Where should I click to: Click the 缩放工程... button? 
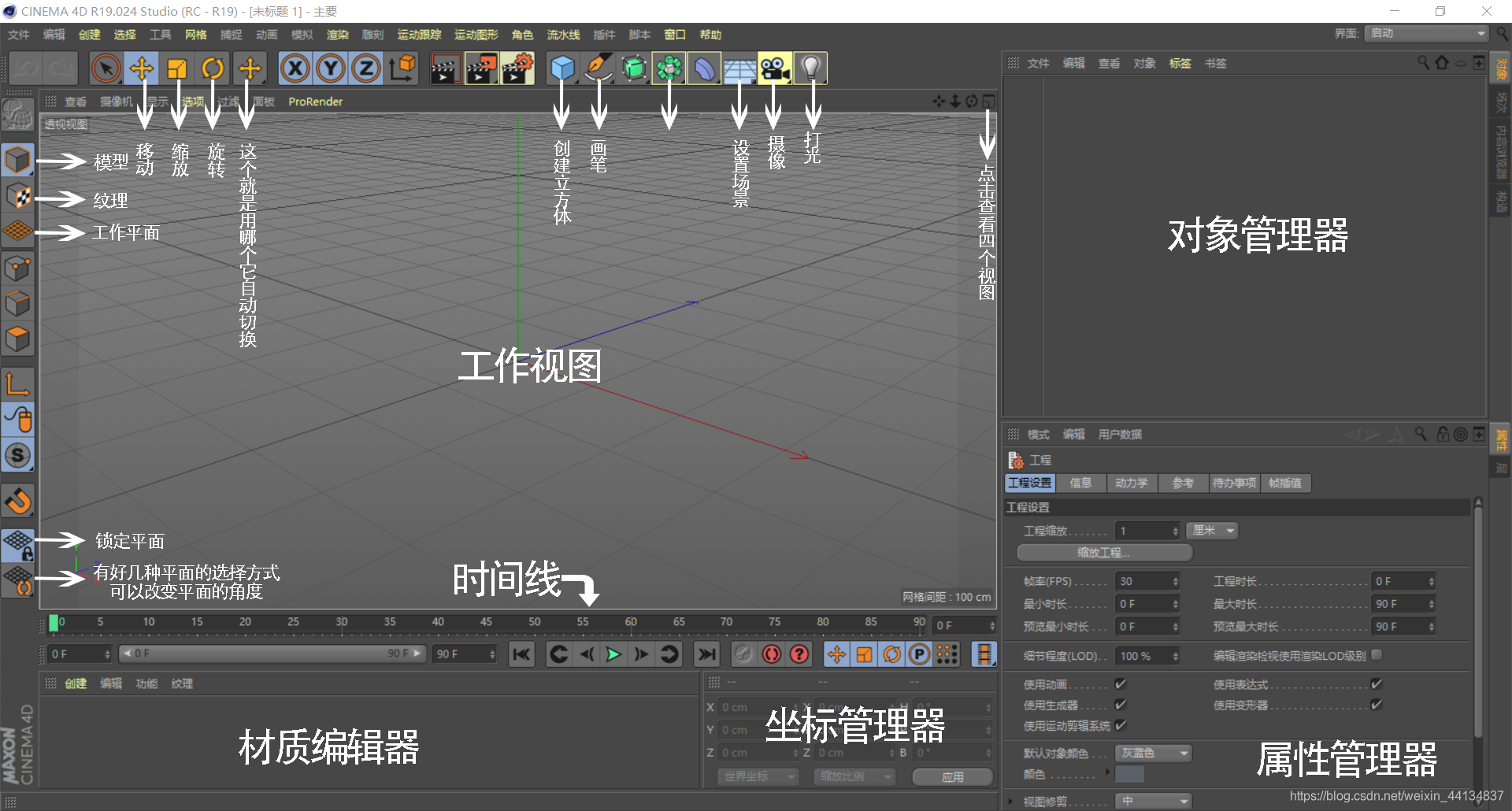pos(1104,553)
